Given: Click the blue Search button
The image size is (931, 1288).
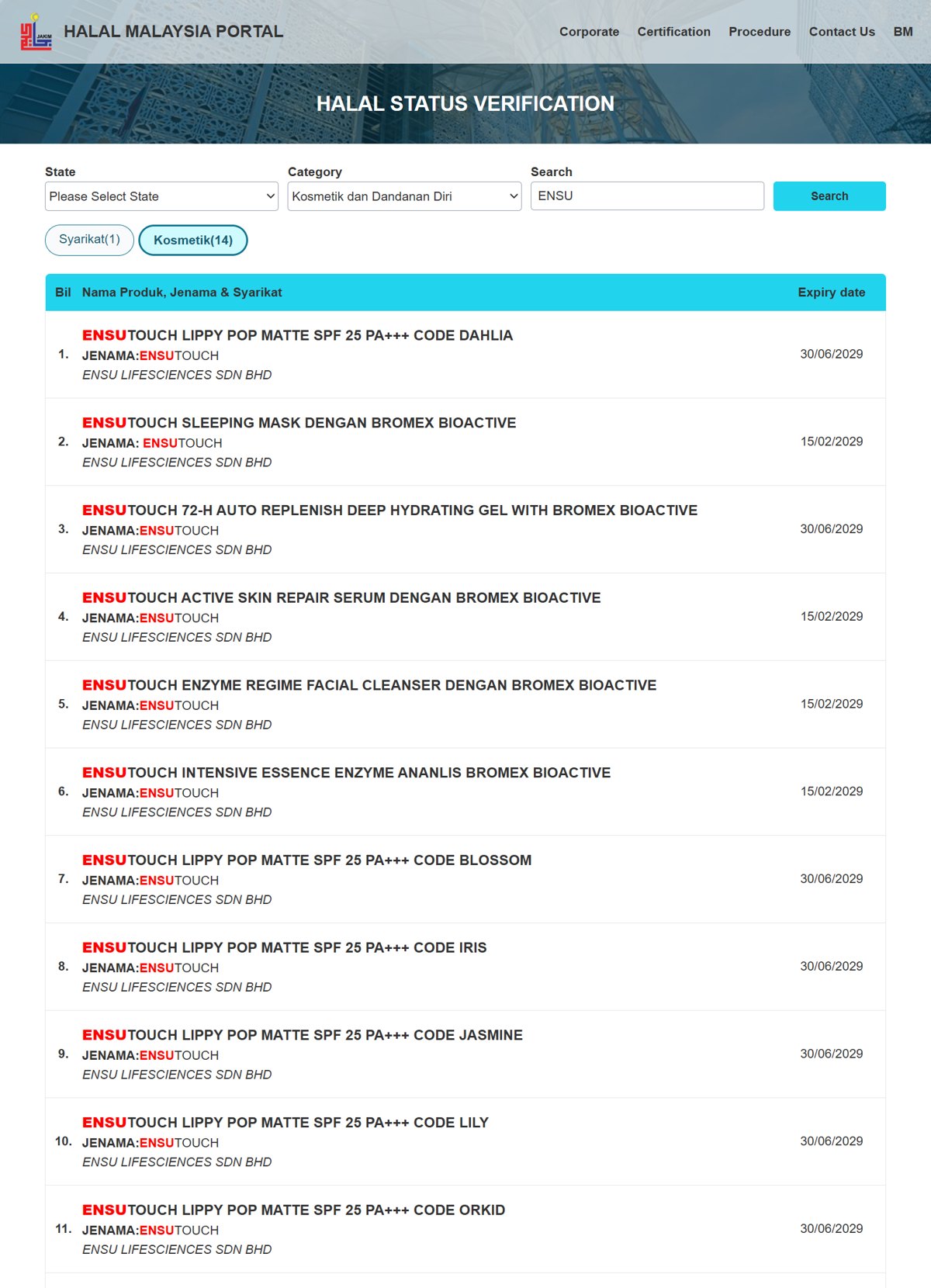Looking at the screenshot, I should point(829,196).
